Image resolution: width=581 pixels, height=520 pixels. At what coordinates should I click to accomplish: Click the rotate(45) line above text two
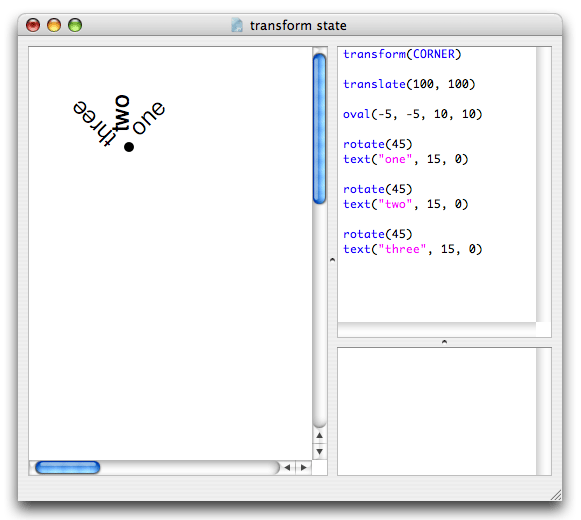pyautogui.click(x=377, y=189)
